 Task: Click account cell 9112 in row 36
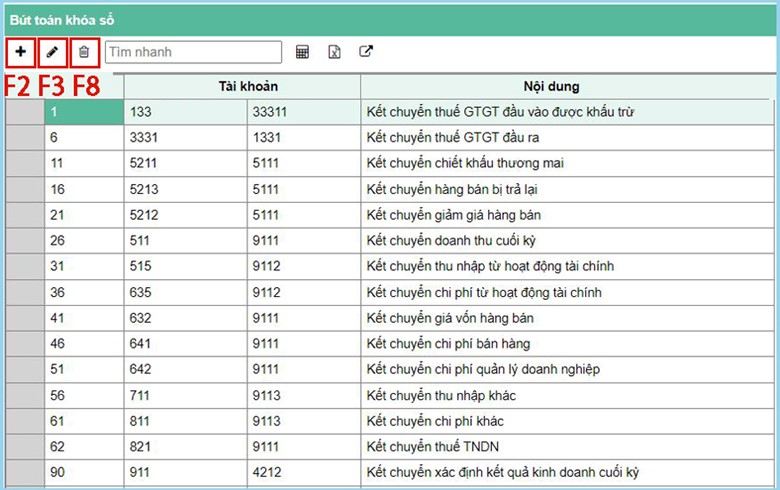[304, 293]
